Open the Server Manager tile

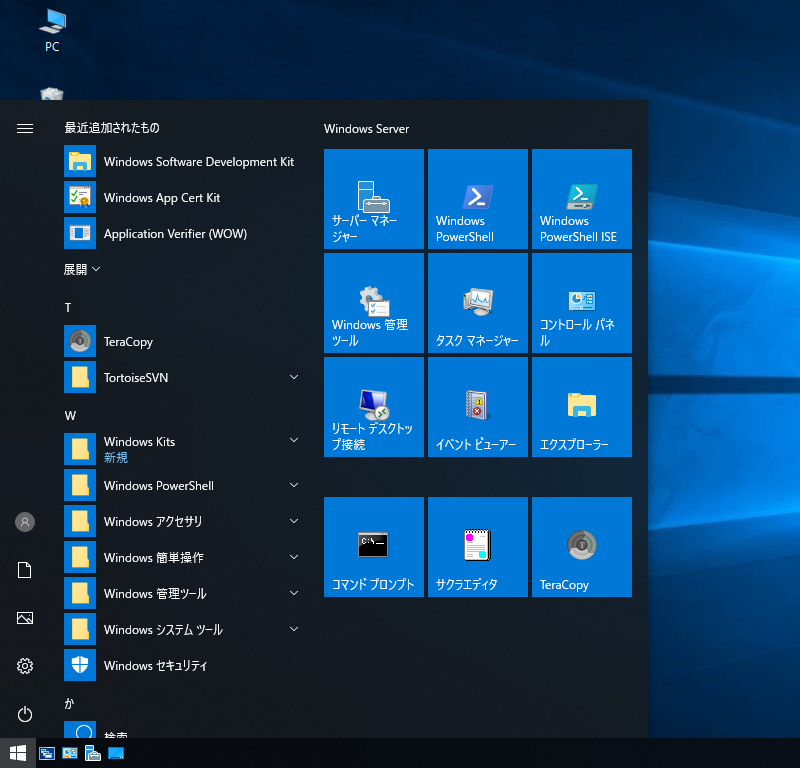click(x=373, y=199)
